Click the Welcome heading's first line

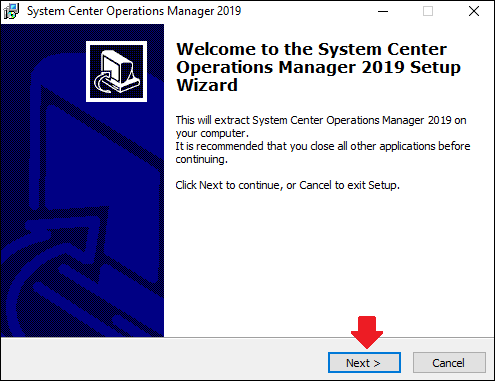(311, 49)
